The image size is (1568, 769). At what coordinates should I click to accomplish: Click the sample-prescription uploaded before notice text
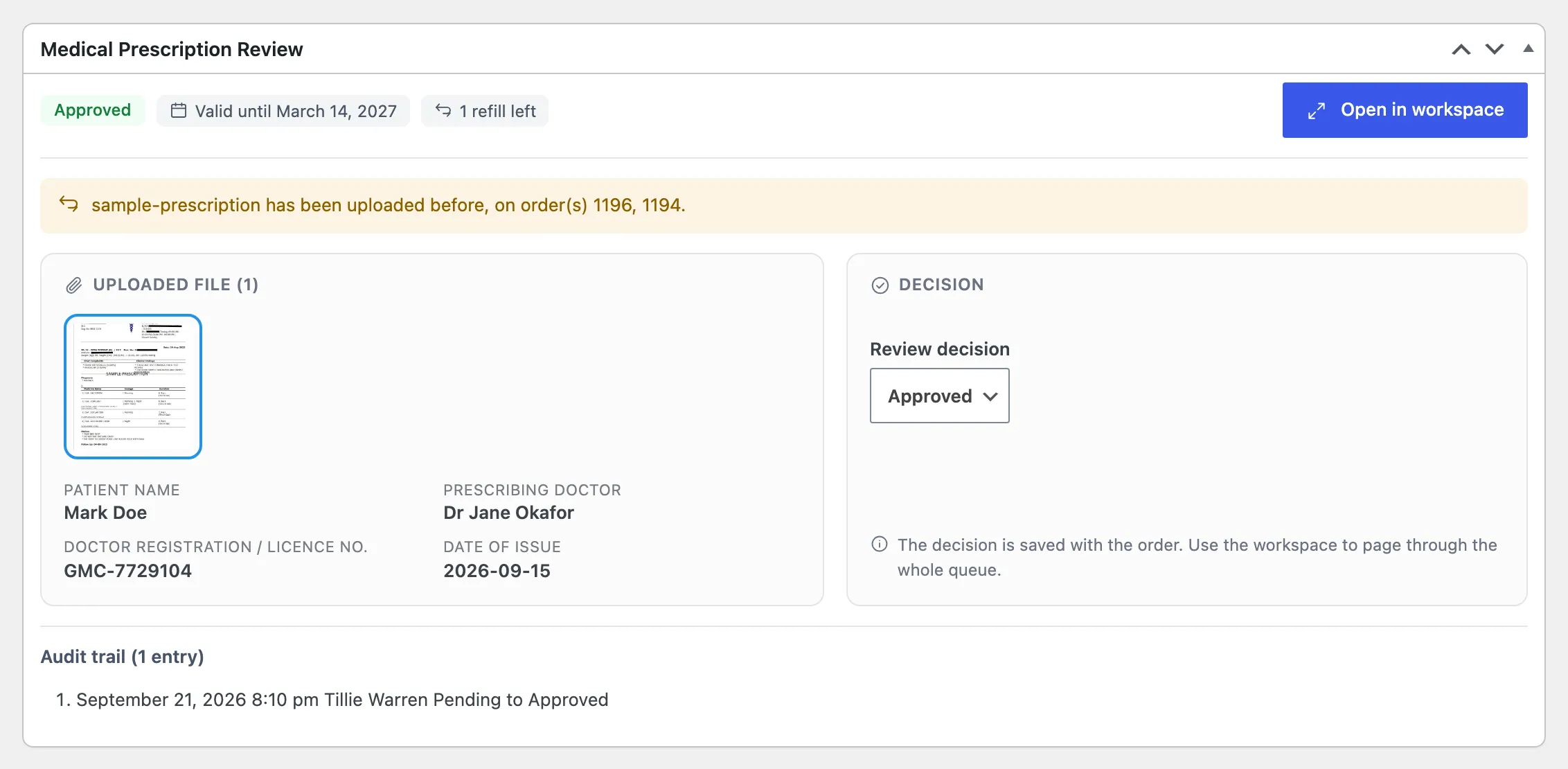click(x=389, y=205)
